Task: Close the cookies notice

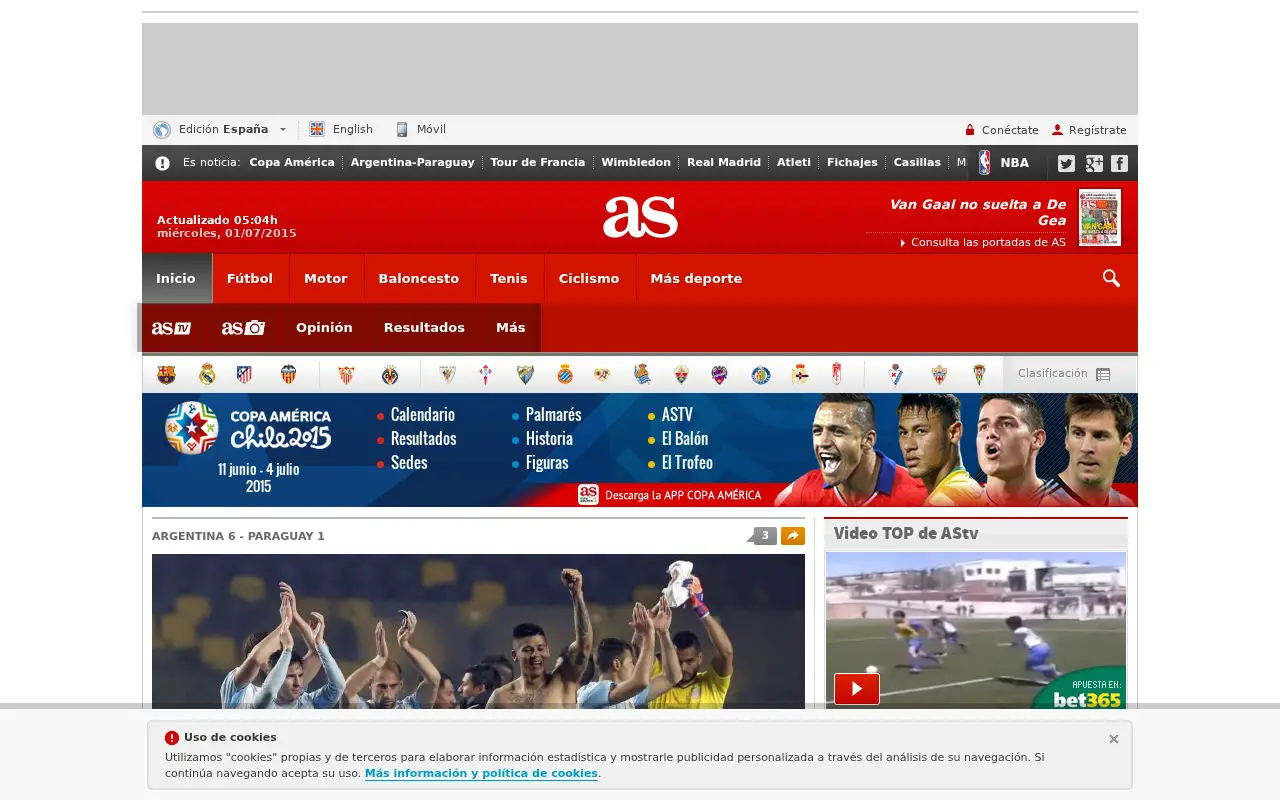Action: pos(1114,739)
